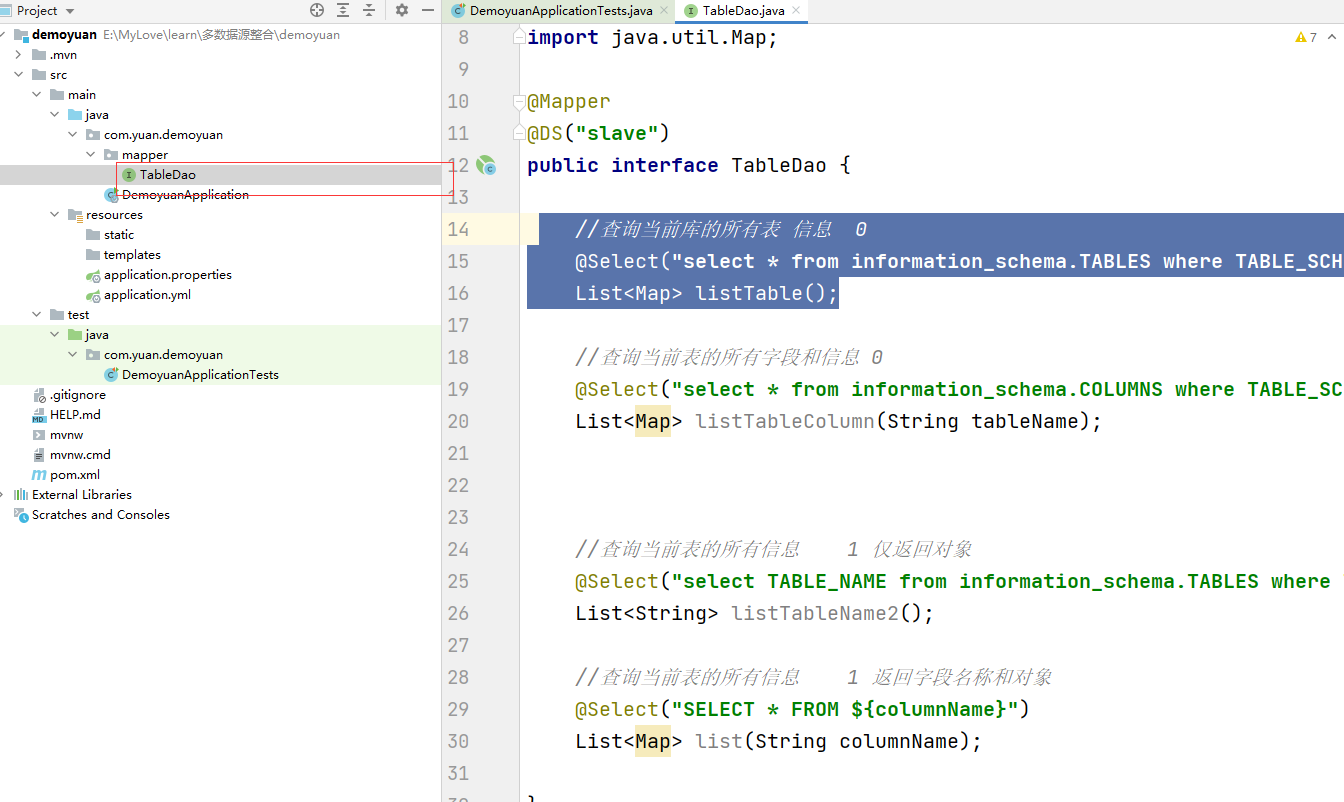Collapse the mapper package node
Image resolution: width=1344 pixels, height=802 pixels.
(90, 154)
